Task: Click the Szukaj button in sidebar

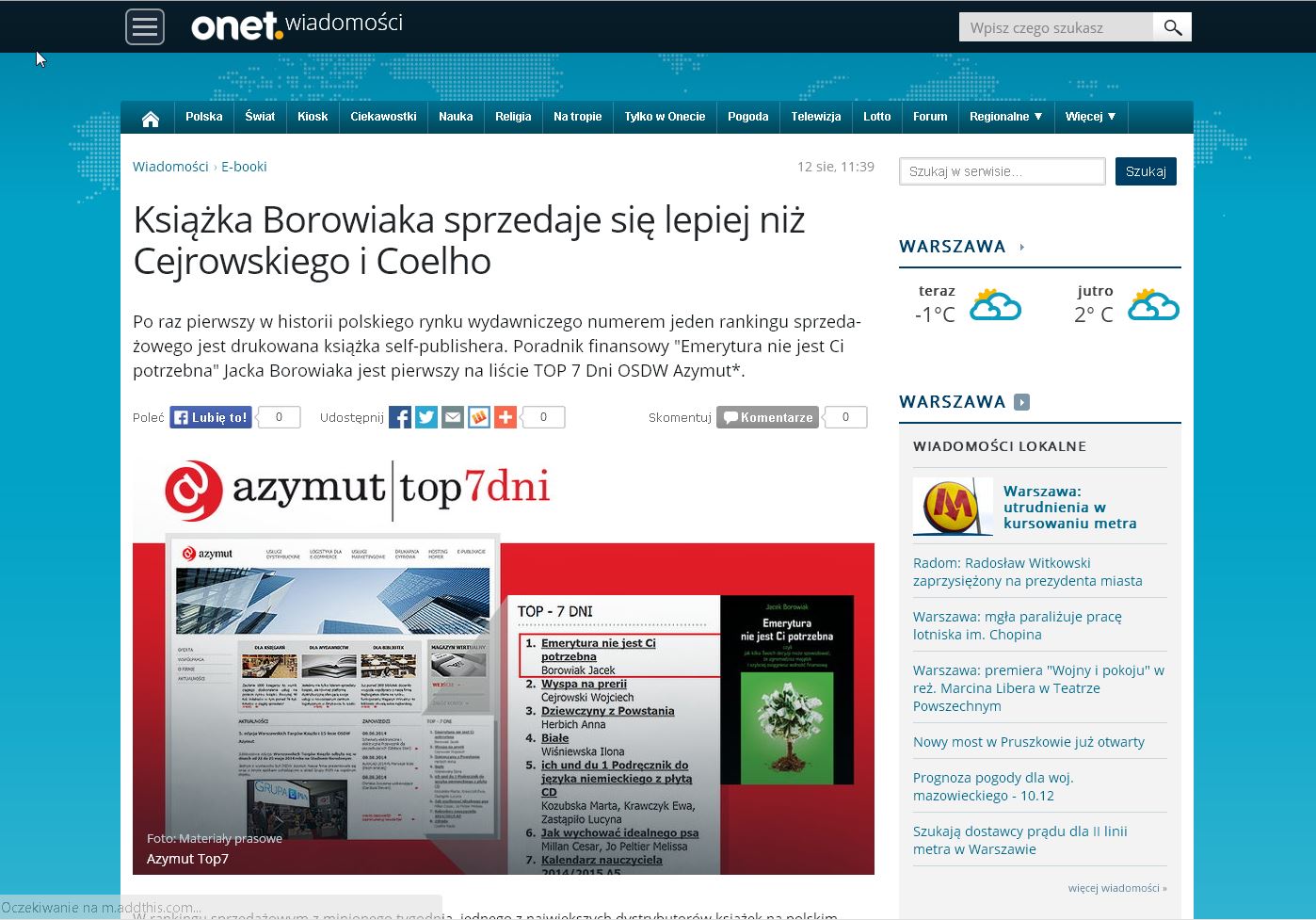Action: coord(1146,171)
